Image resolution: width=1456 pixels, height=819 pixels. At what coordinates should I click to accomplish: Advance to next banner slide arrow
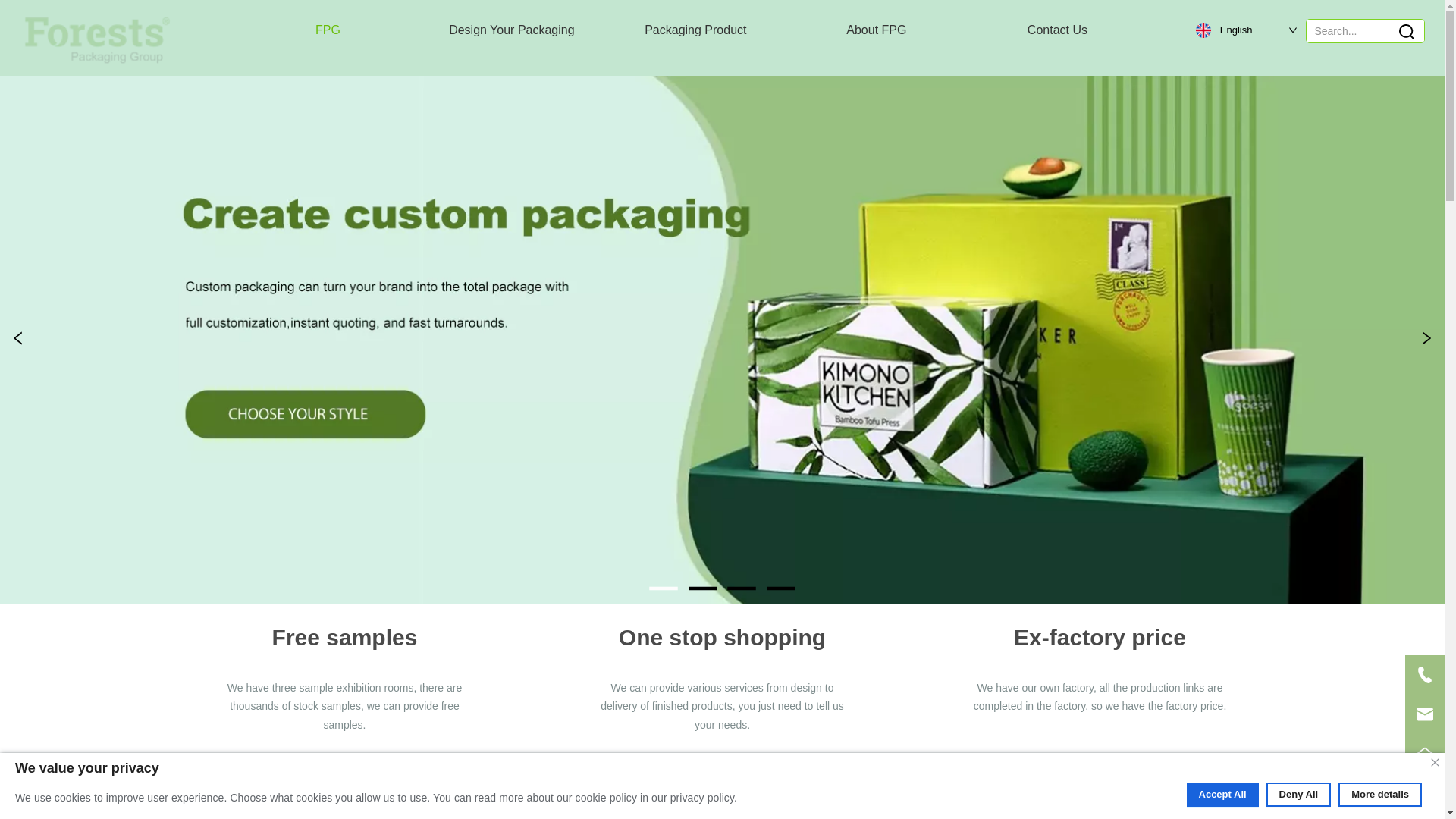(1426, 338)
